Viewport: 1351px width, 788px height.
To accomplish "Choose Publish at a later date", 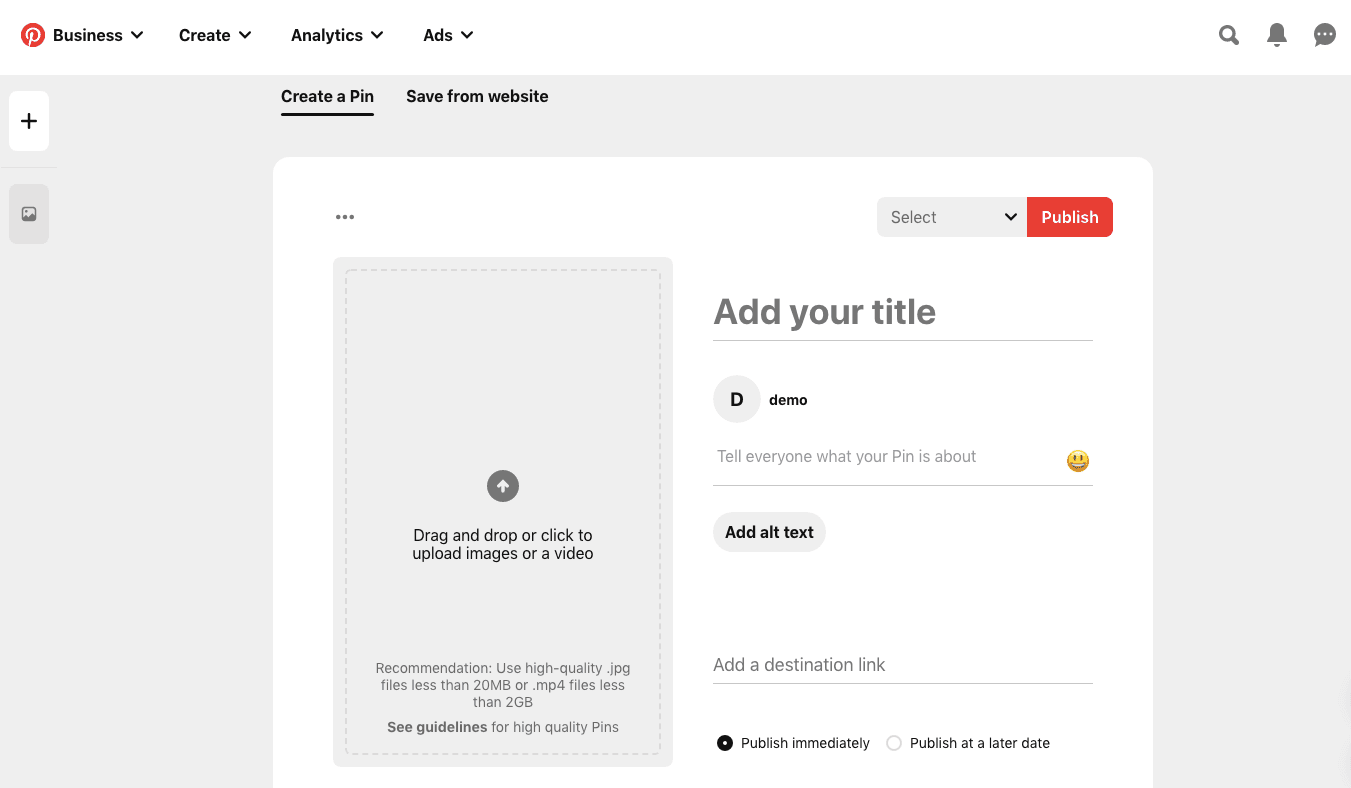I will 893,743.
